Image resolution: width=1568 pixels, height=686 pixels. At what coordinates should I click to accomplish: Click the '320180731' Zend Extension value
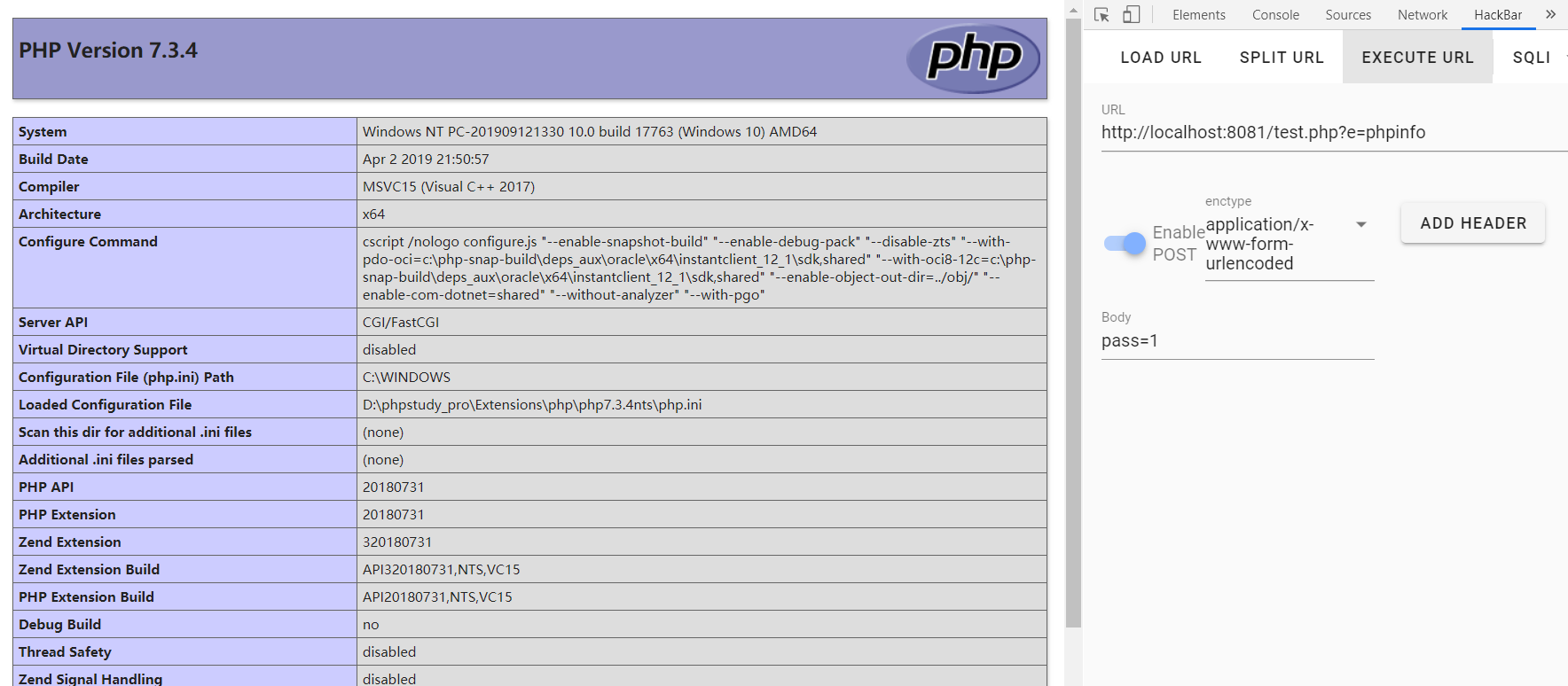[x=397, y=542]
